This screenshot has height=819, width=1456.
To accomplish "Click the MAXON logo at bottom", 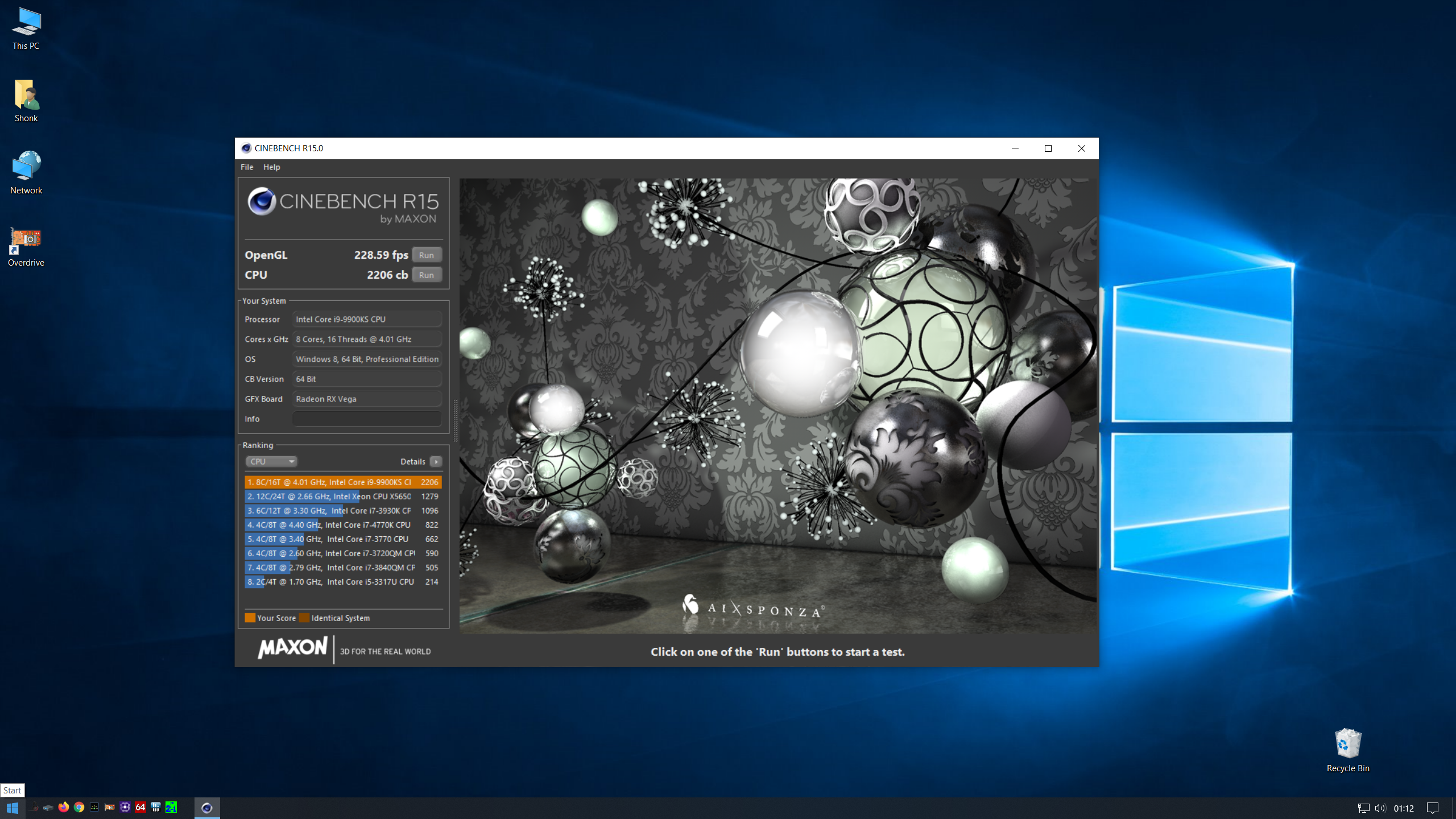I will [292, 648].
